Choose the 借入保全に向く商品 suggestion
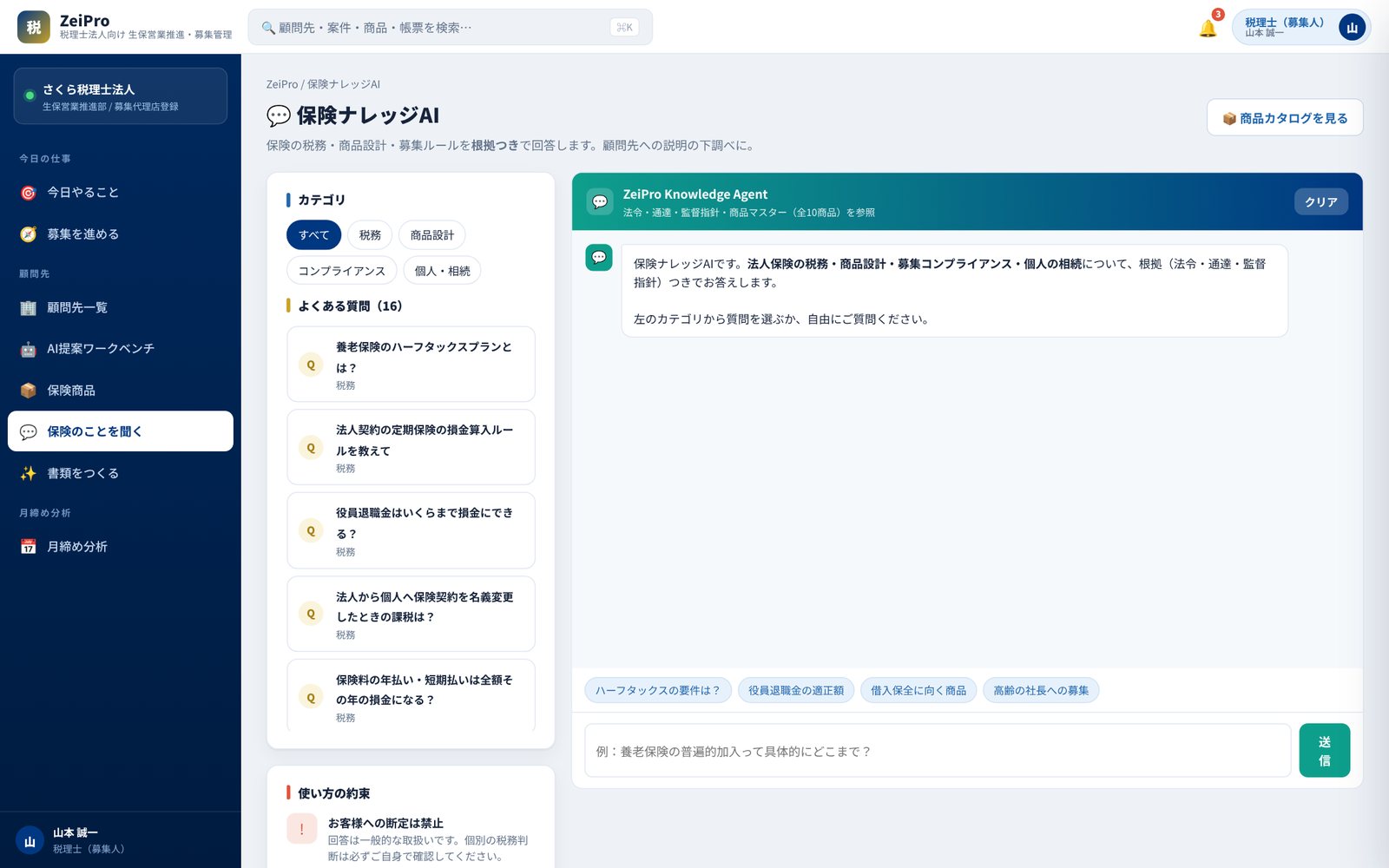 pos(918,690)
